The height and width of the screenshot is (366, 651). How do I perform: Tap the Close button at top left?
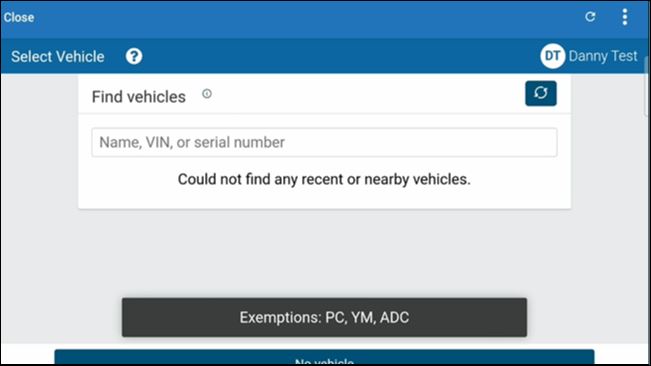19,17
